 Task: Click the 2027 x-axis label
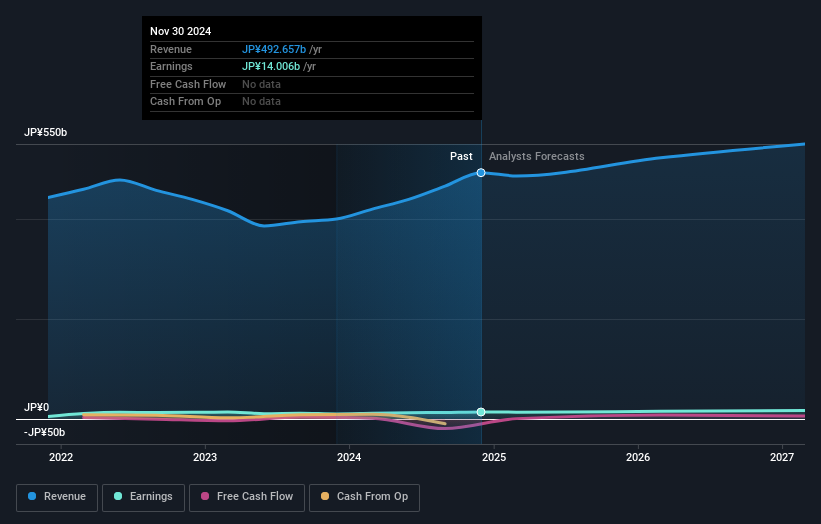tap(782, 457)
